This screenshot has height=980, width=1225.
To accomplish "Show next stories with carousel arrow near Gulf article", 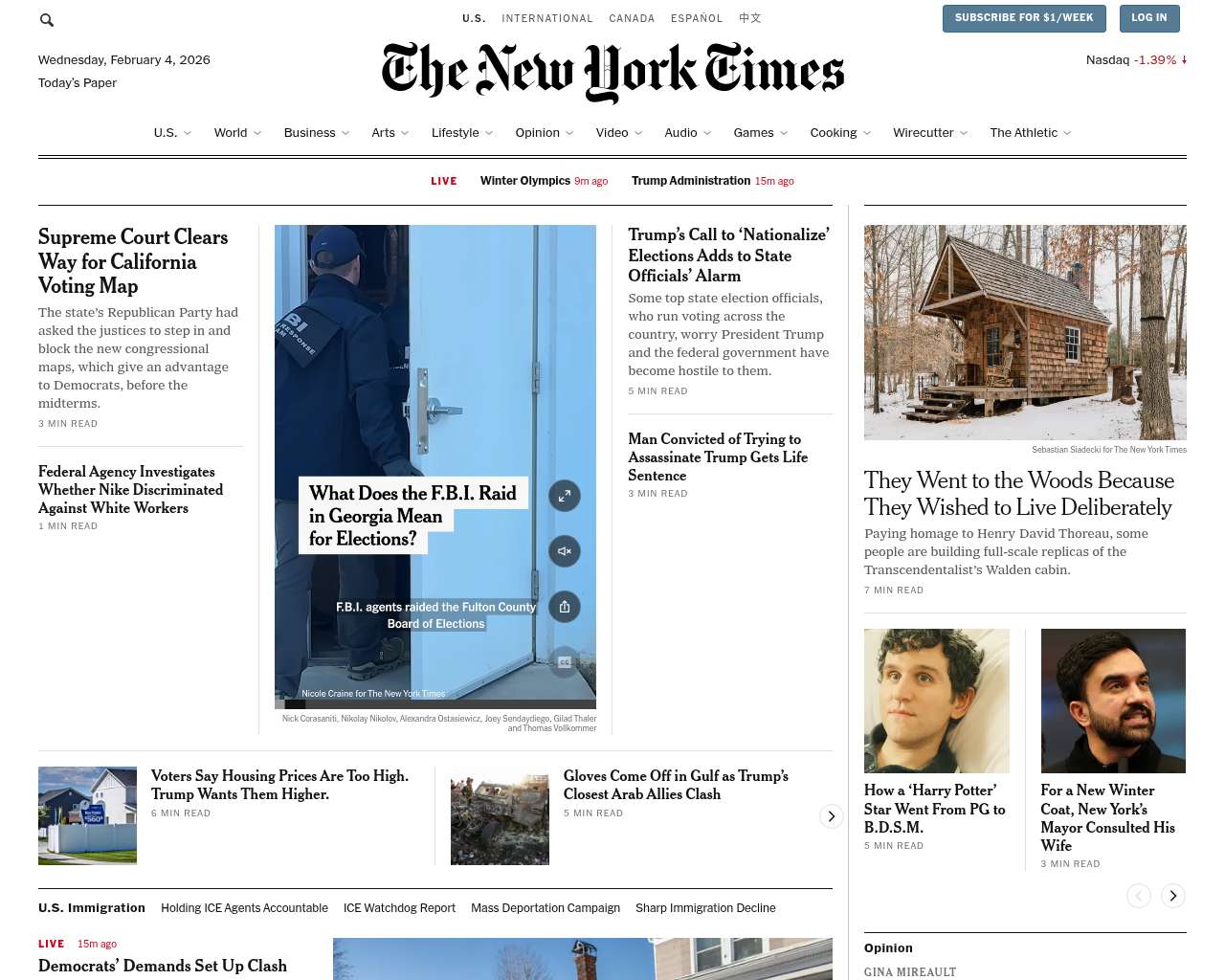I will click(831, 816).
